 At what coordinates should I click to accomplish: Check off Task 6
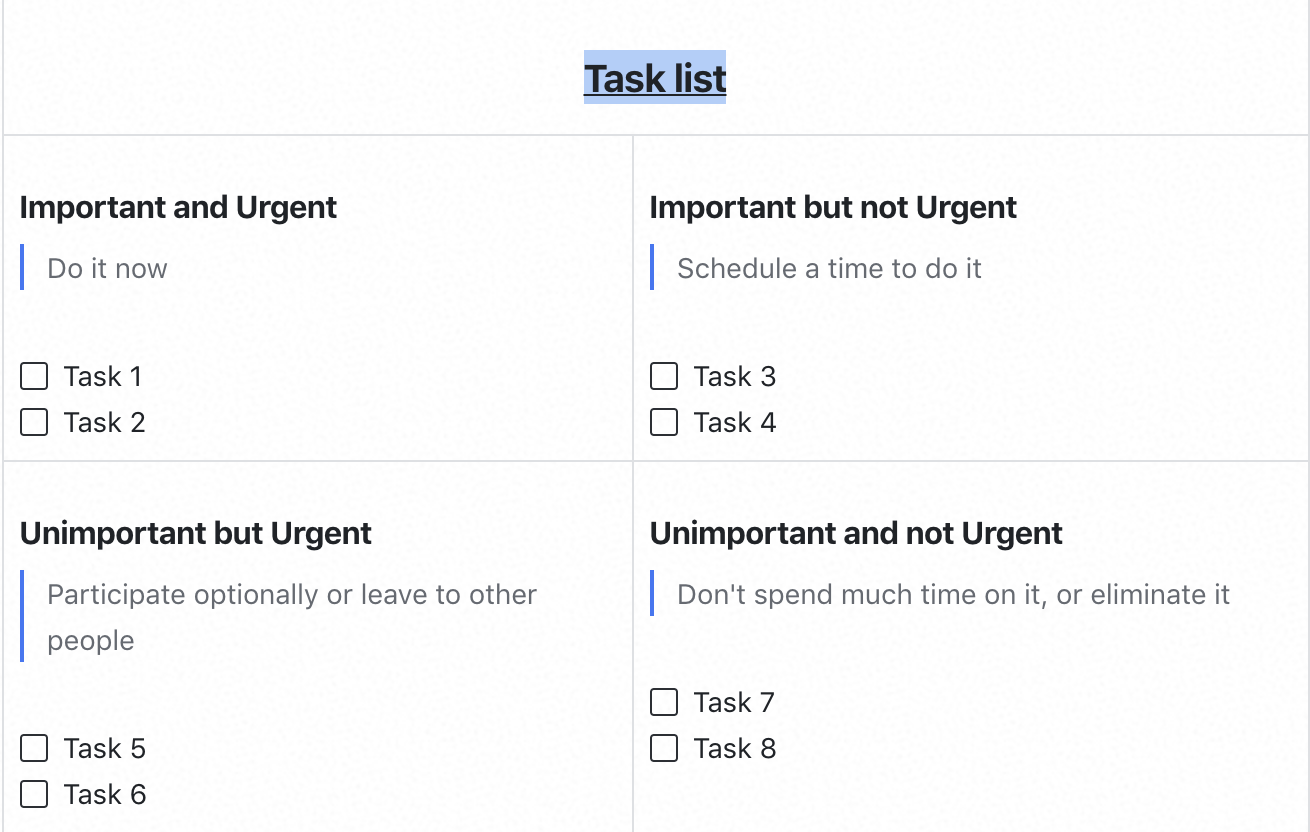pos(34,794)
